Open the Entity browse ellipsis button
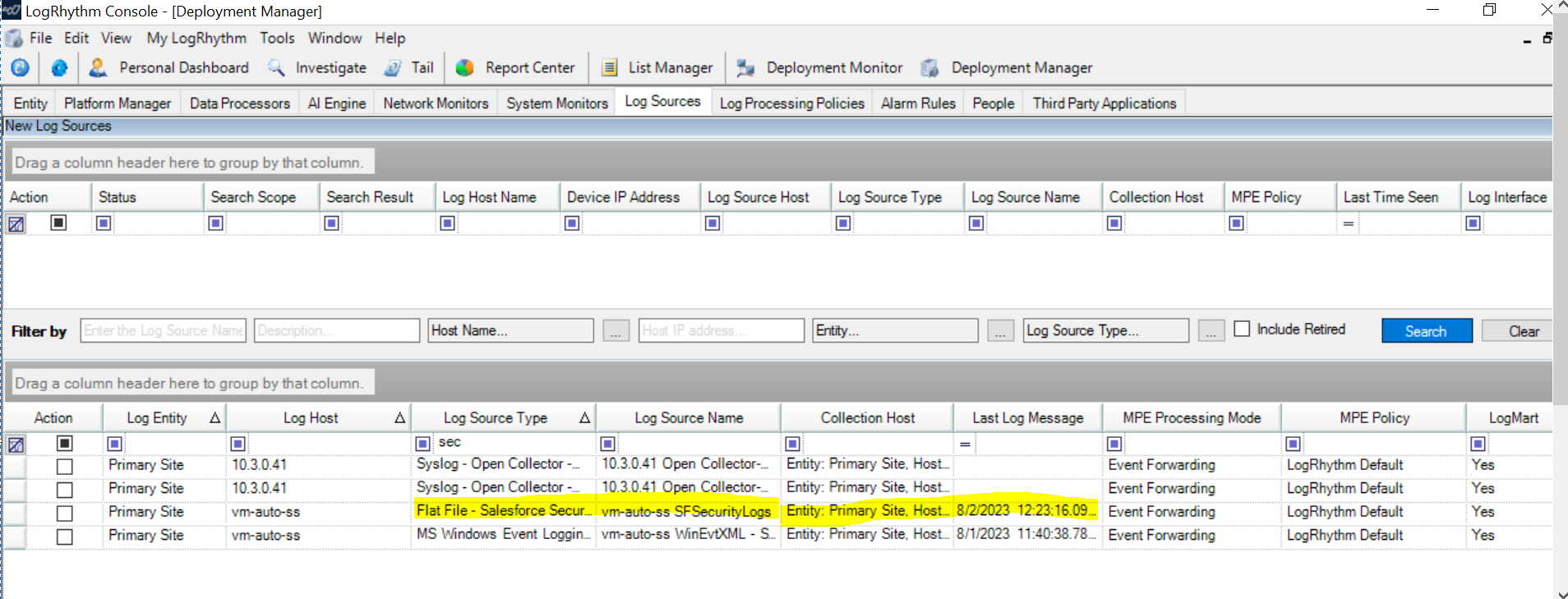 [999, 331]
